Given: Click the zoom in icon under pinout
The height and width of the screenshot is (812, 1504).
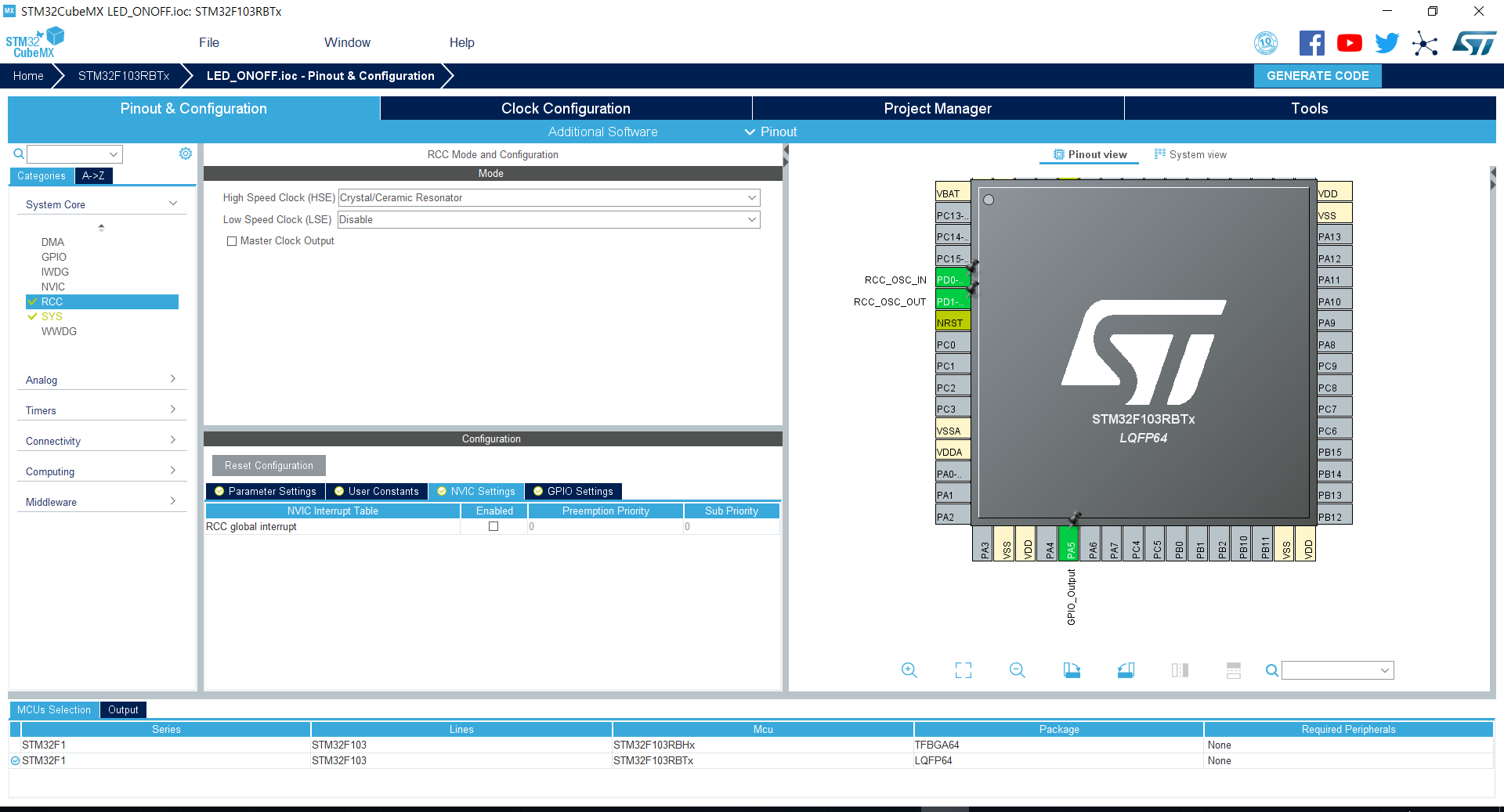Looking at the screenshot, I should pyautogui.click(x=909, y=670).
